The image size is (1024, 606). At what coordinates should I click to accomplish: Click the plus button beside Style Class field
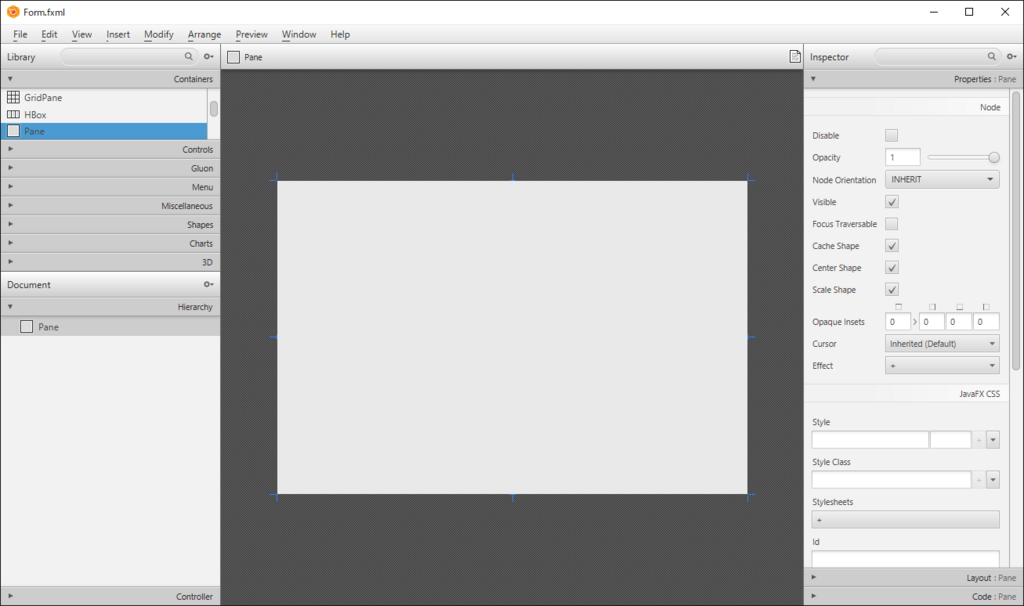coord(979,480)
